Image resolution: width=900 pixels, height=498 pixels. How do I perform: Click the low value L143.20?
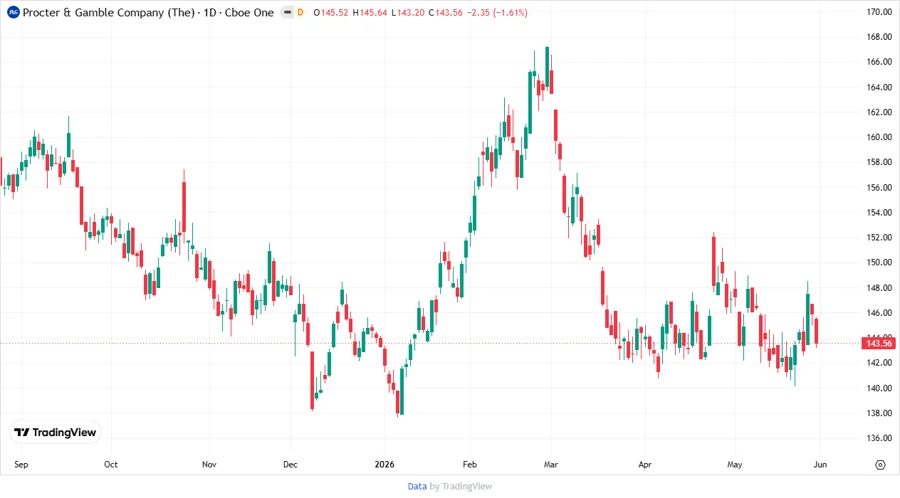[408, 12]
